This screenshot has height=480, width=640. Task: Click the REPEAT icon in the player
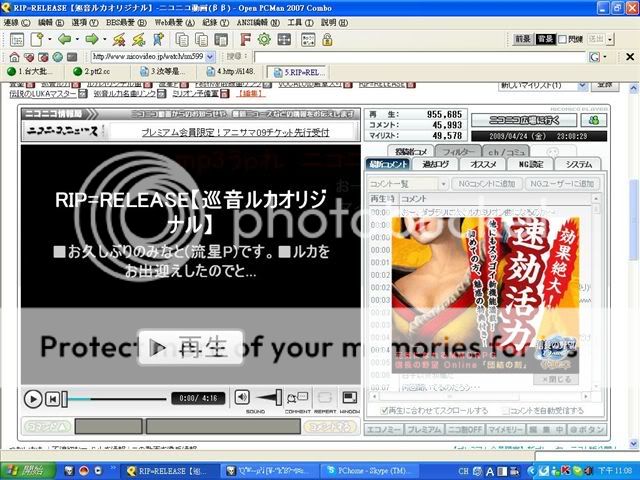324,397
